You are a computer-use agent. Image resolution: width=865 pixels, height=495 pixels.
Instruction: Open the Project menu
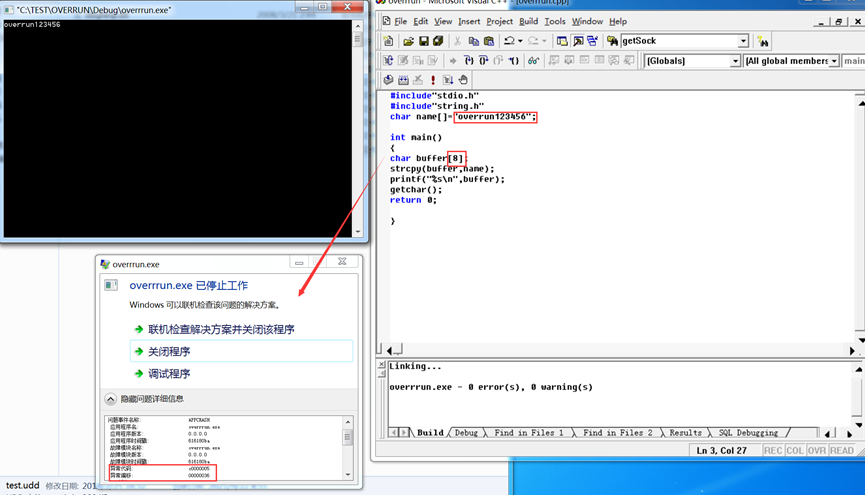499,21
